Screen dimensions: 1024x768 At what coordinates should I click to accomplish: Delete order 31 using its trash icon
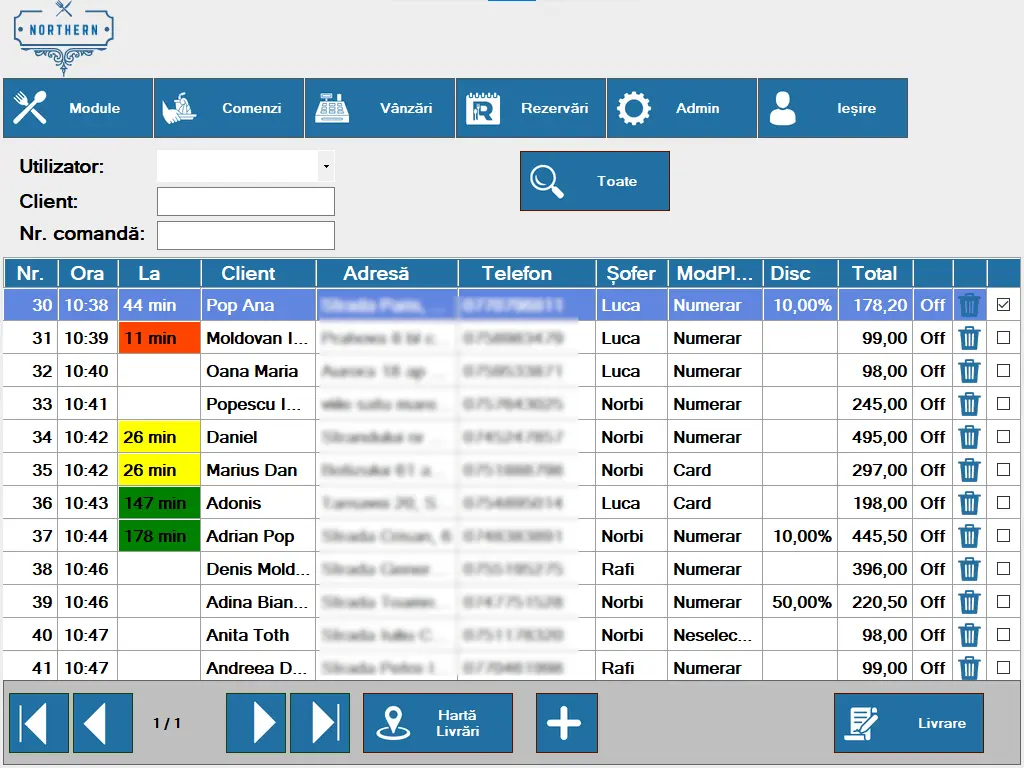[x=968, y=338]
